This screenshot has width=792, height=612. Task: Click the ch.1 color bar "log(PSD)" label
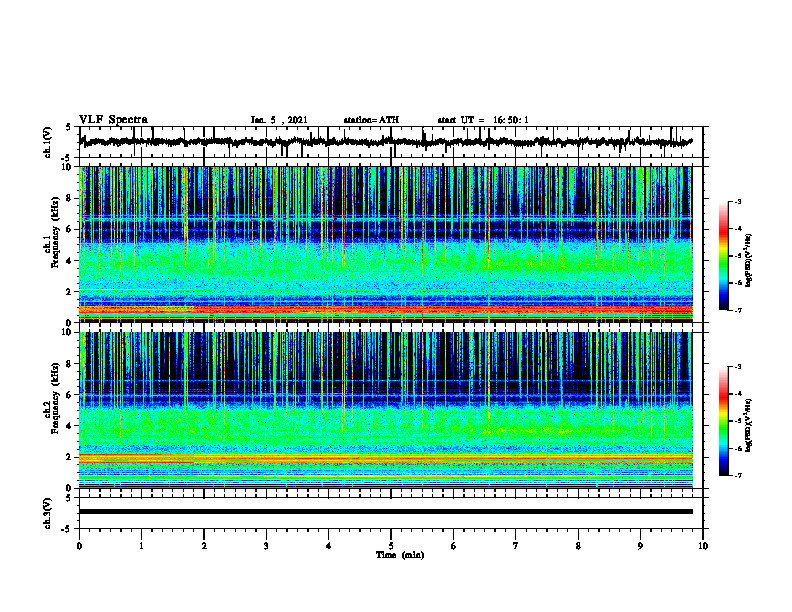(x=749, y=261)
